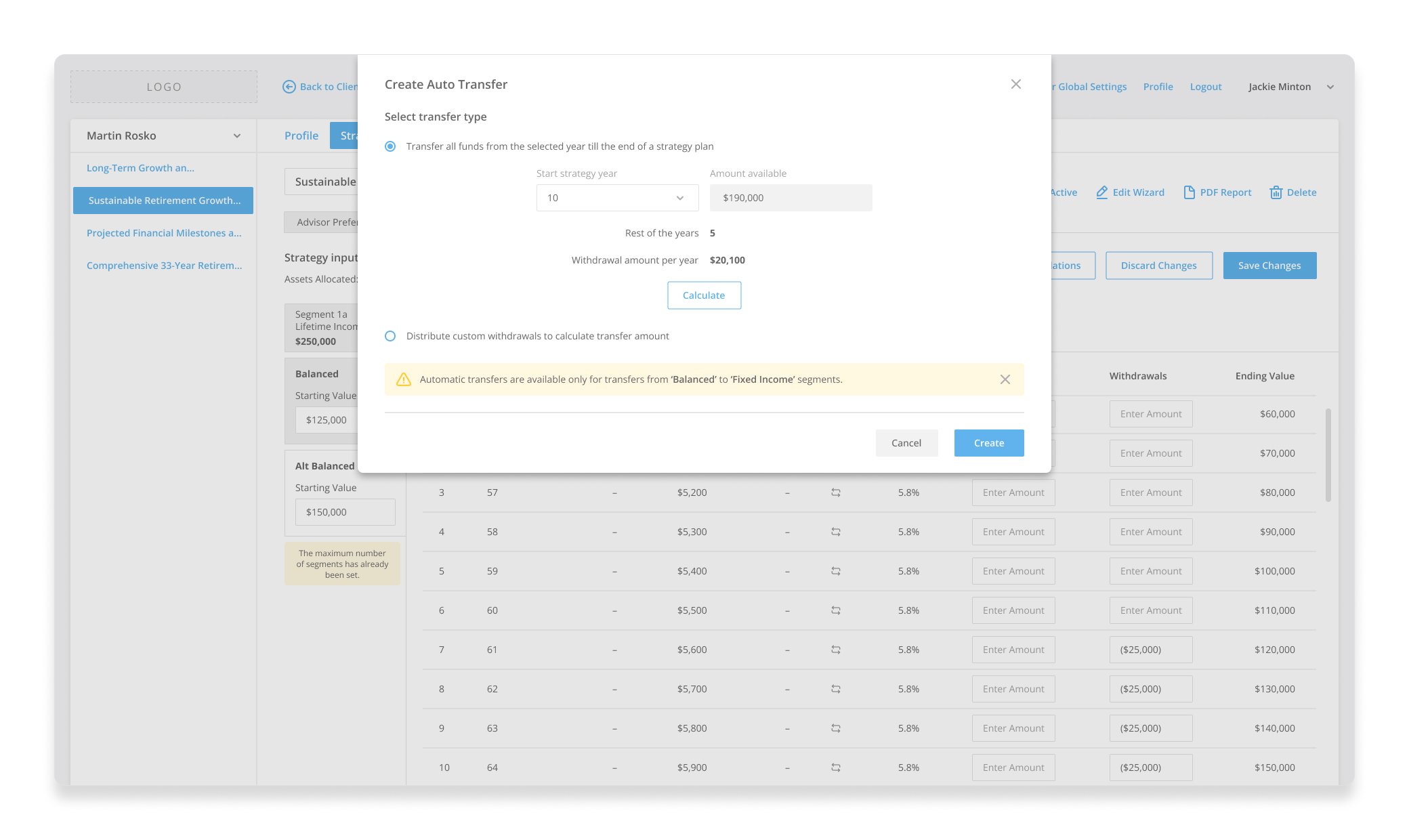Click the '$20,100' withdrawal amount per year value
Image resolution: width=1409 pixels, height=840 pixels.
pos(728,260)
